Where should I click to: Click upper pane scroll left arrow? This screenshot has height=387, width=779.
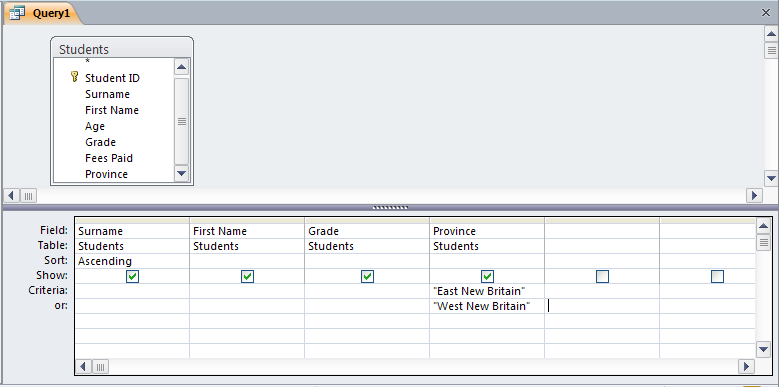(11, 196)
